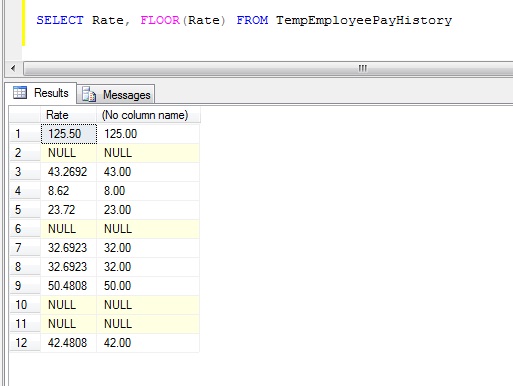Click the Rate cell 32.6923 in row 8
Image resolution: width=513 pixels, height=386 pixels.
click(x=69, y=267)
